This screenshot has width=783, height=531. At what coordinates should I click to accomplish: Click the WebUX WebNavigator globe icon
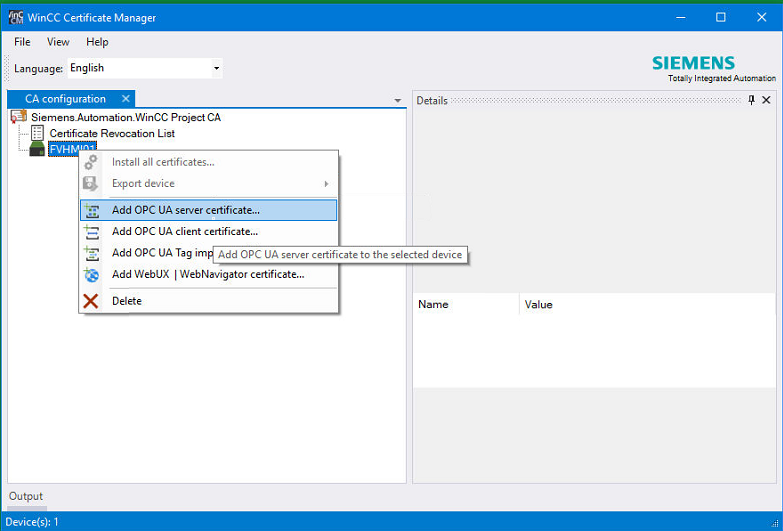[92, 275]
